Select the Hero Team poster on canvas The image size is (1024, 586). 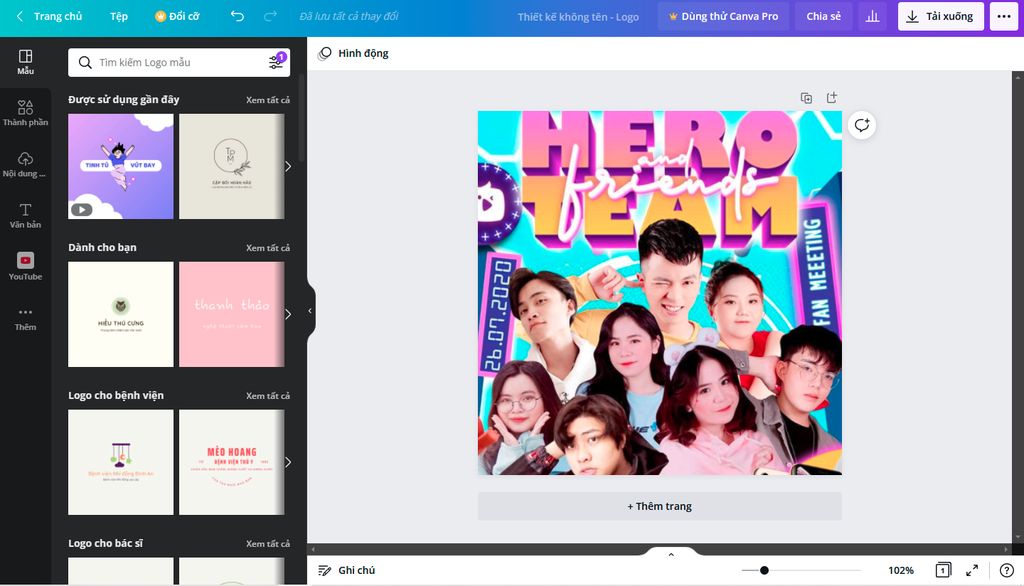[660, 293]
